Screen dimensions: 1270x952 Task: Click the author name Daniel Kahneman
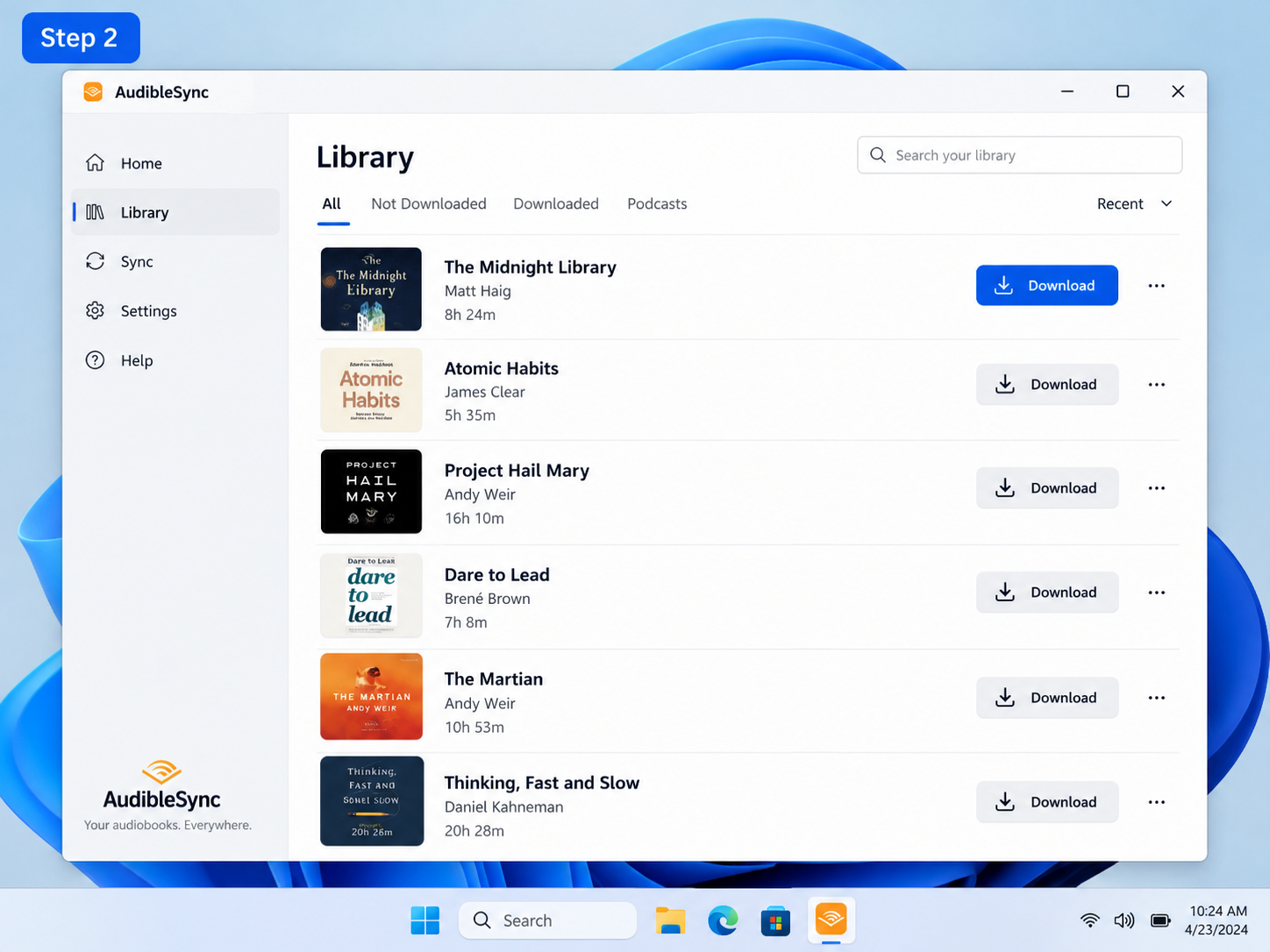click(x=504, y=807)
